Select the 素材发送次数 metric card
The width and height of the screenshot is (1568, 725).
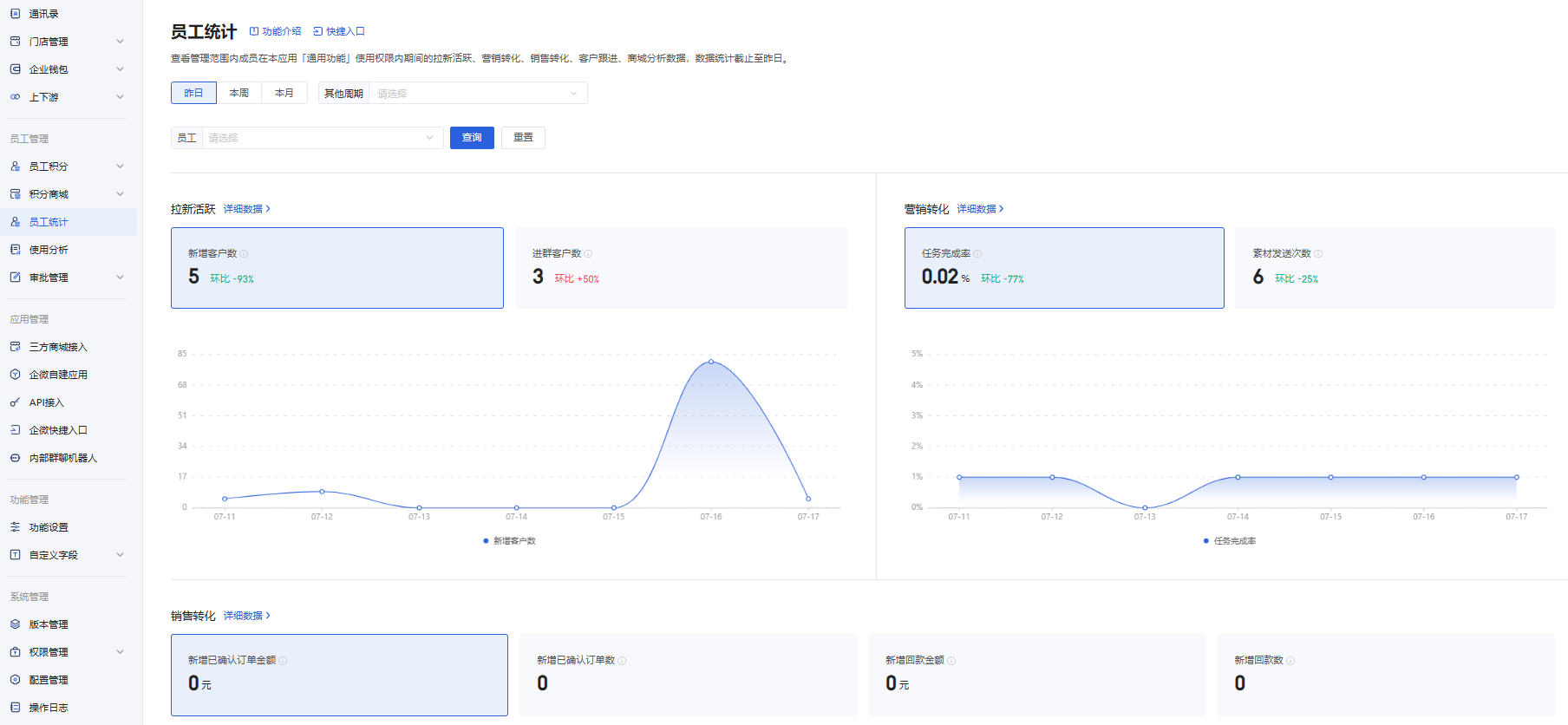point(1395,268)
